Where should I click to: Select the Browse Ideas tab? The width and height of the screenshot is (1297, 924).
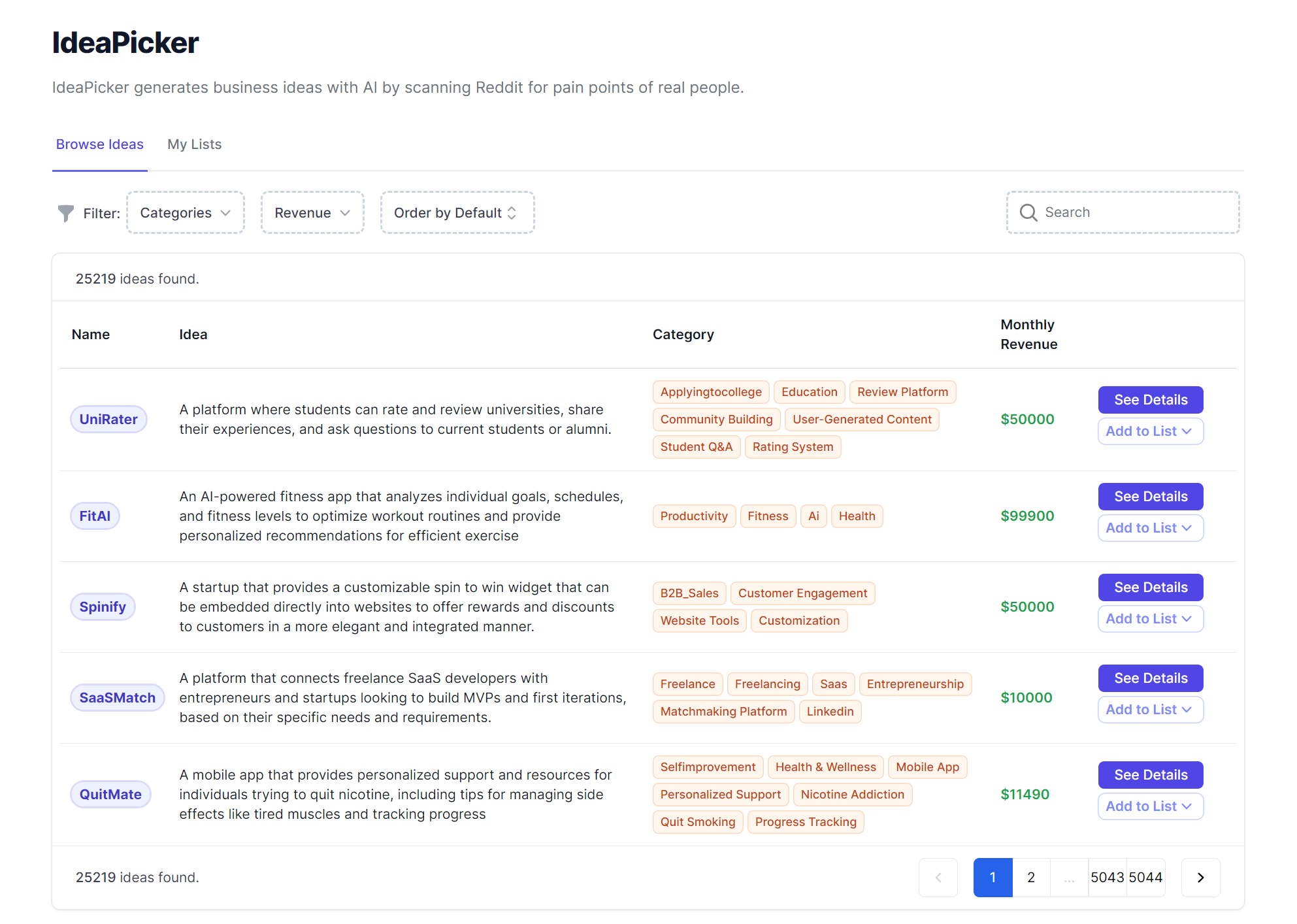(99, 144)
